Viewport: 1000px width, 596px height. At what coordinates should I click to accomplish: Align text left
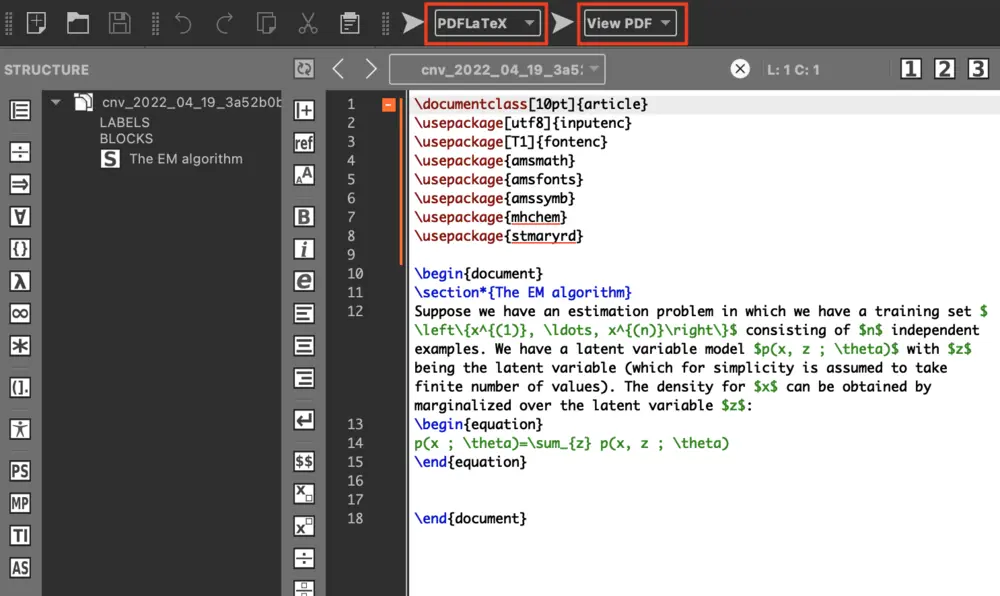[304, 314]
